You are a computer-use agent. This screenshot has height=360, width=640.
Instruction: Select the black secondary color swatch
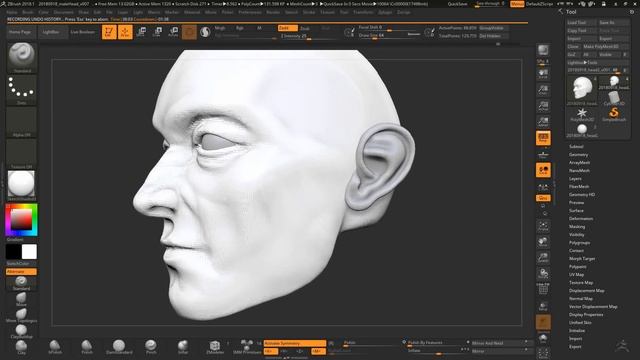tap(13, 252)
